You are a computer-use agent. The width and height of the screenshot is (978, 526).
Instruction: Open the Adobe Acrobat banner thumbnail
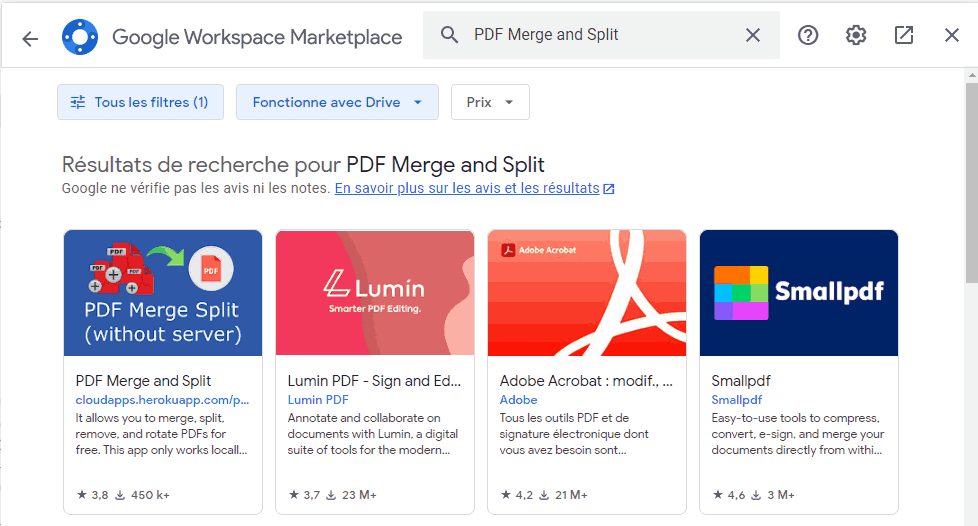[587, 293]
